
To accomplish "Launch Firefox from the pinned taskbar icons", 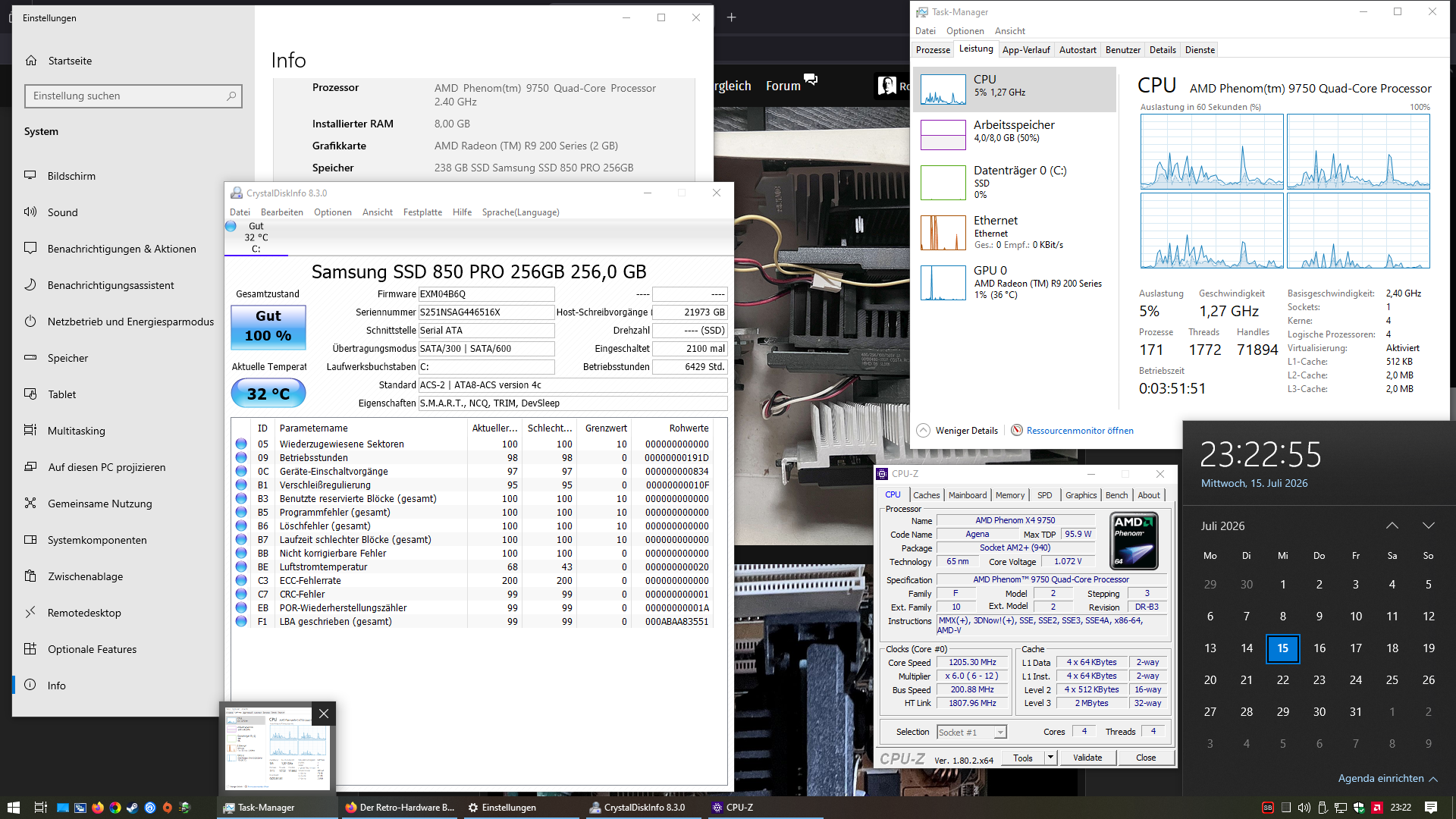I will (98, 808).
